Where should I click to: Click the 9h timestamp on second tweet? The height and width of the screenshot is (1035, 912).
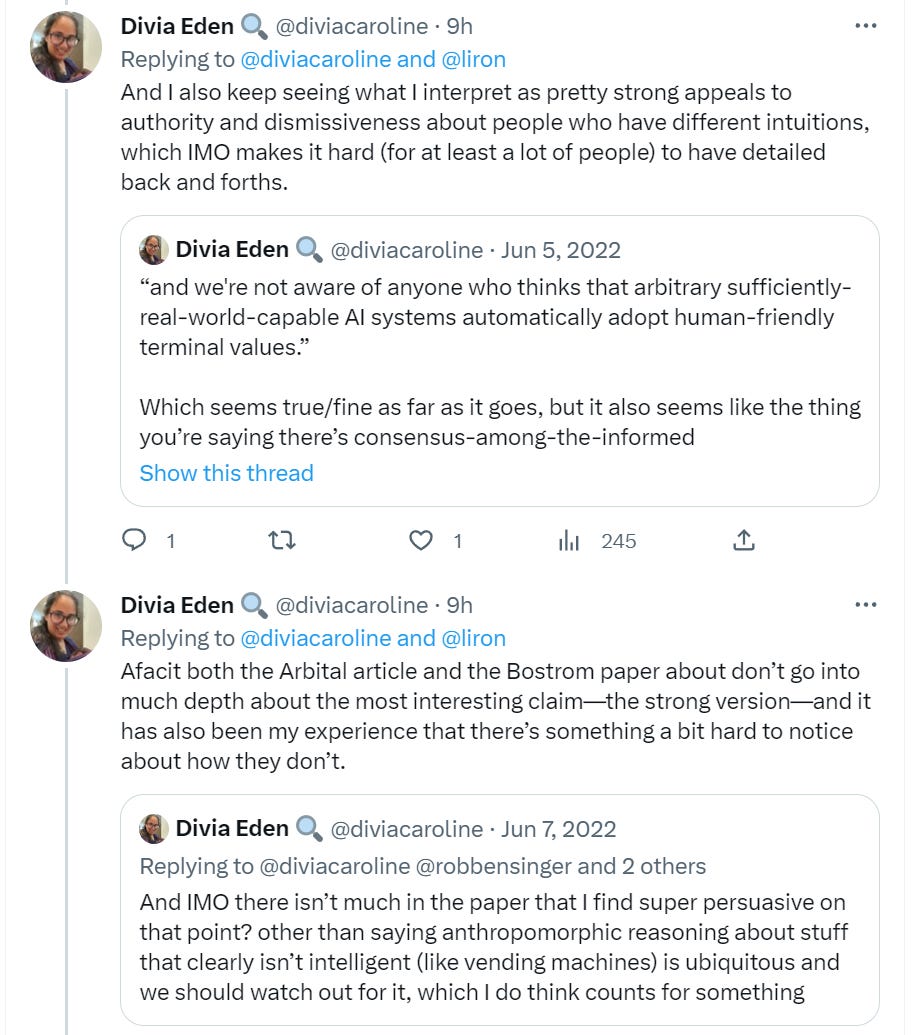460,605
